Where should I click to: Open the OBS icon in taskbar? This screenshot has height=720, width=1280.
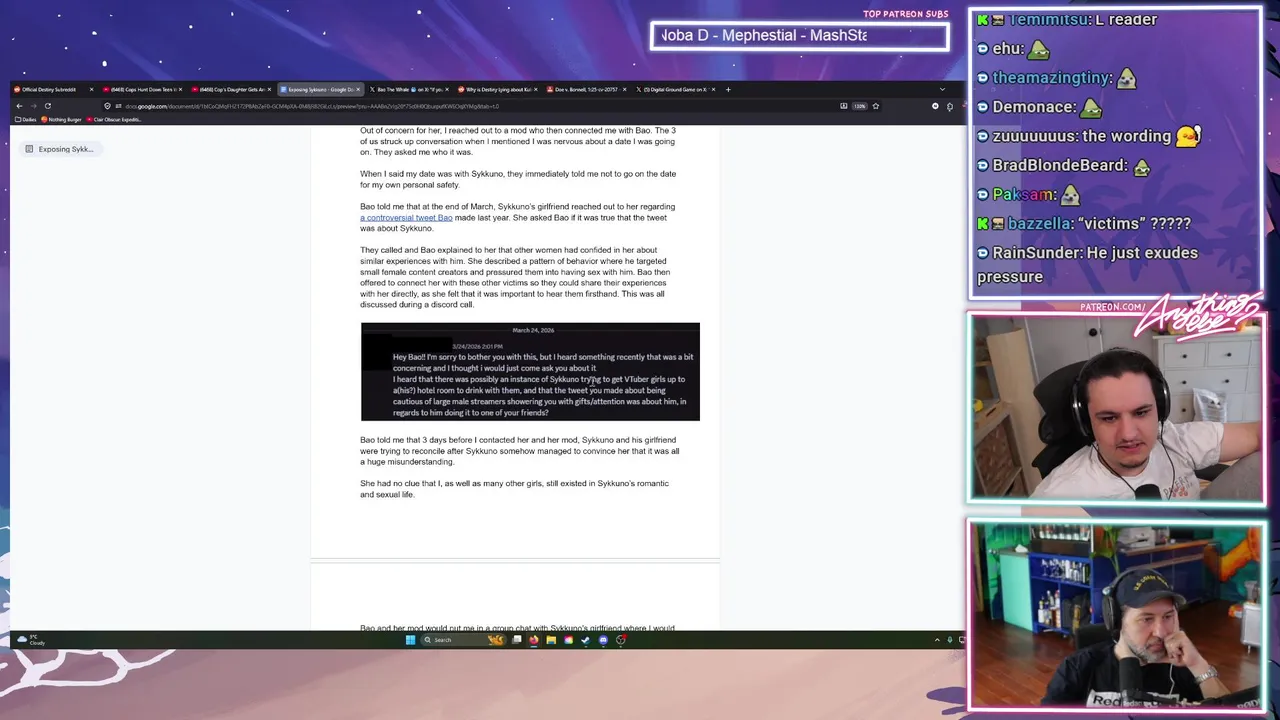pyautogui.click(x=620, y=640)
